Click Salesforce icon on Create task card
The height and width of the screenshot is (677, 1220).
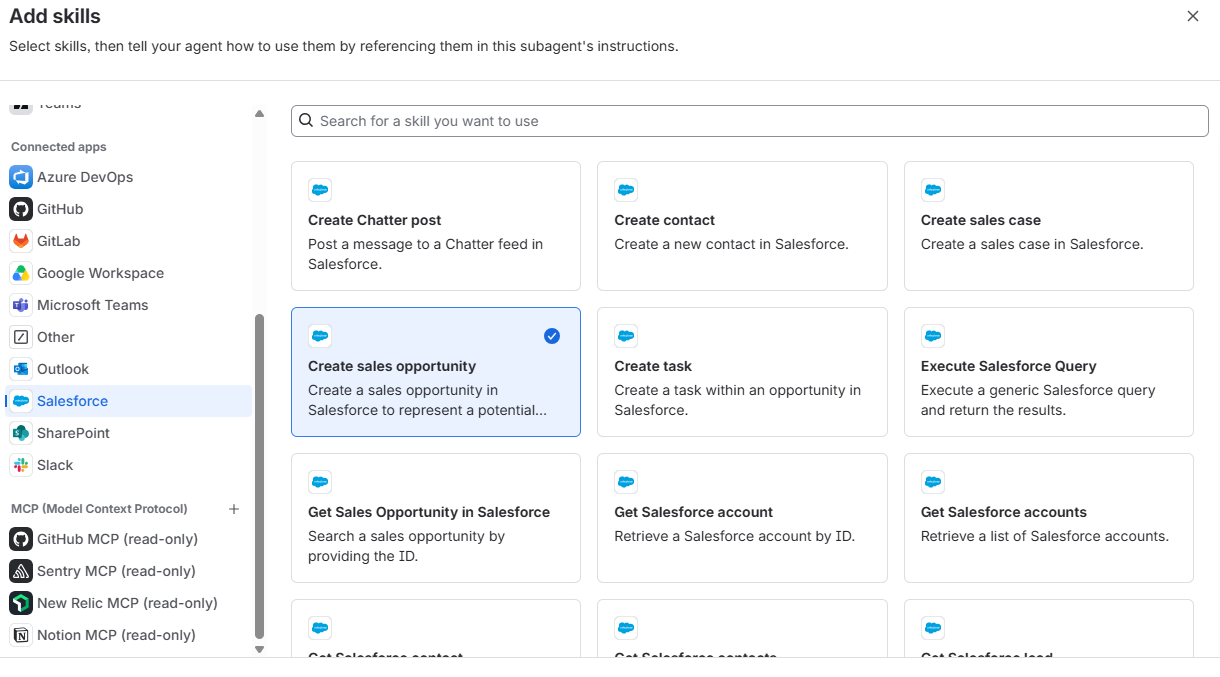pos(626,336)
